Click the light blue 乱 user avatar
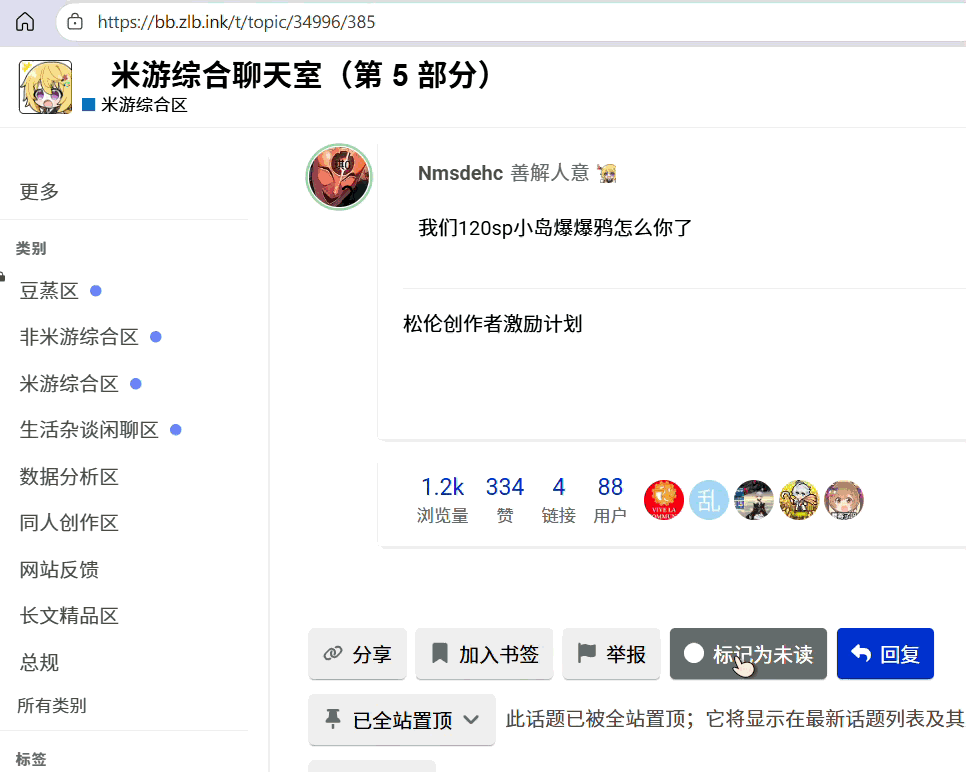966x772 pixels. tap(709, 500)
